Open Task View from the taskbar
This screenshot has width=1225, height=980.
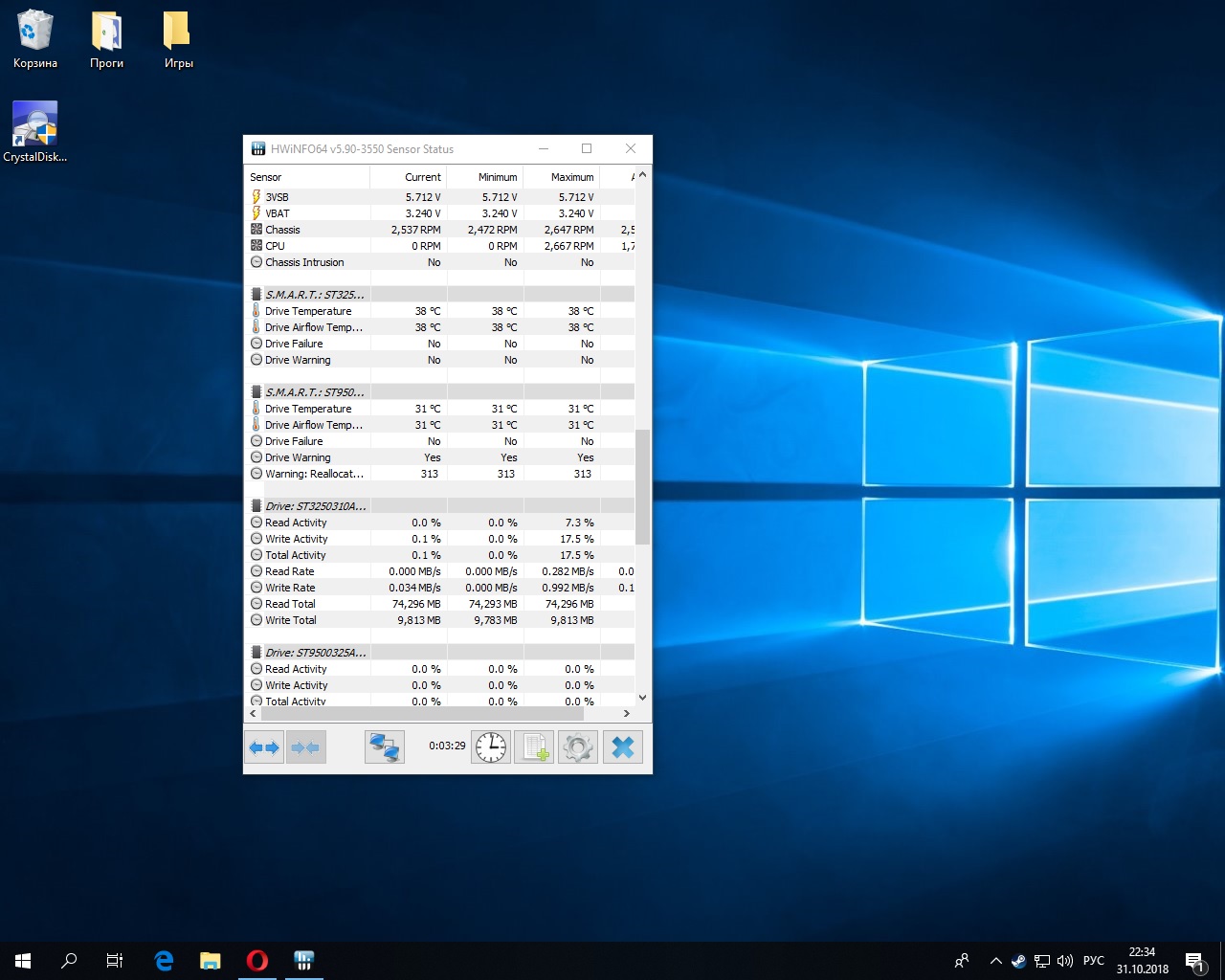(x=115, y=961)
